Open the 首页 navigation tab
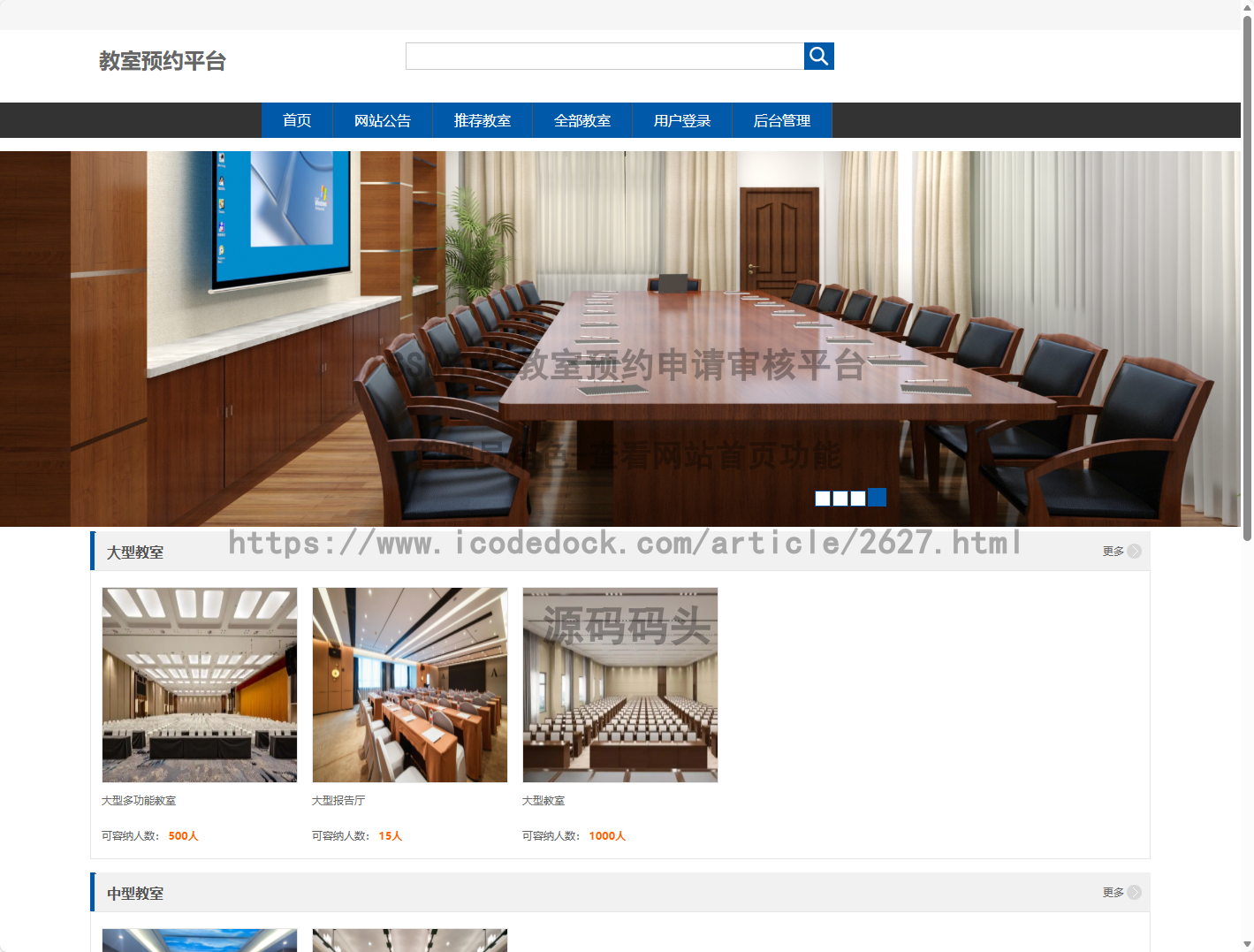 [x=297, y=121]
